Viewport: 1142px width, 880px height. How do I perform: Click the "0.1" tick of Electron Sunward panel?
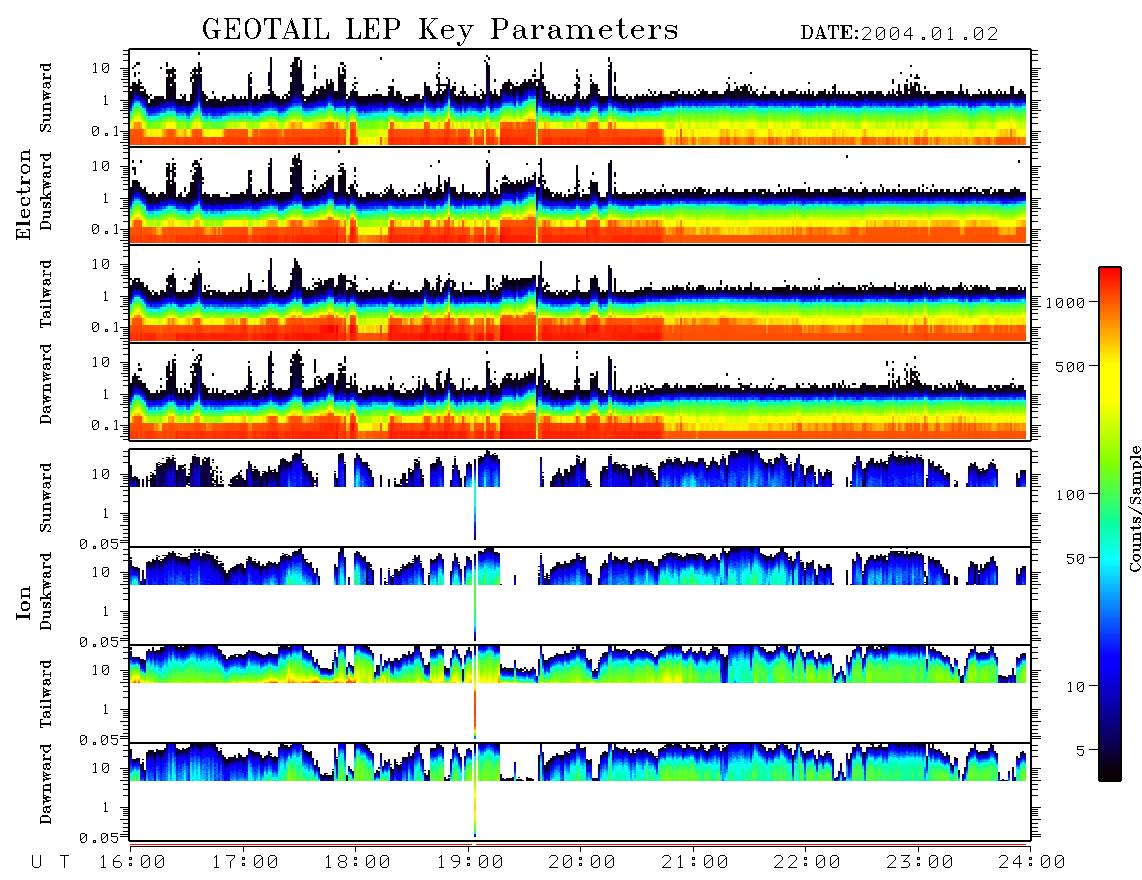click(x=105, y=131)
